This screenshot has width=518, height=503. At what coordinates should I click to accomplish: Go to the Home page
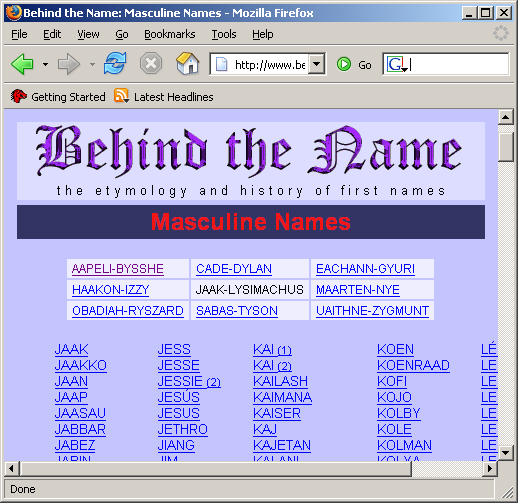tap(187, 63)
